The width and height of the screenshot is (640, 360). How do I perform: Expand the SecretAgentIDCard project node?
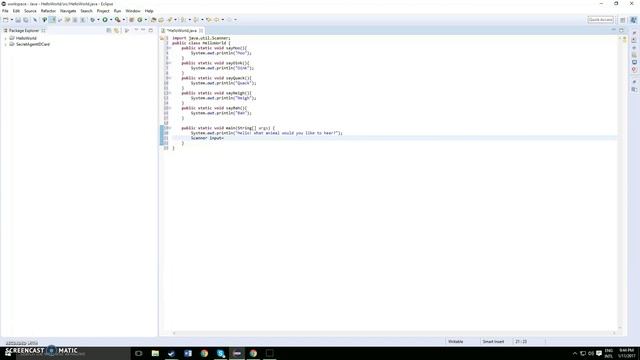coord(5,44)
